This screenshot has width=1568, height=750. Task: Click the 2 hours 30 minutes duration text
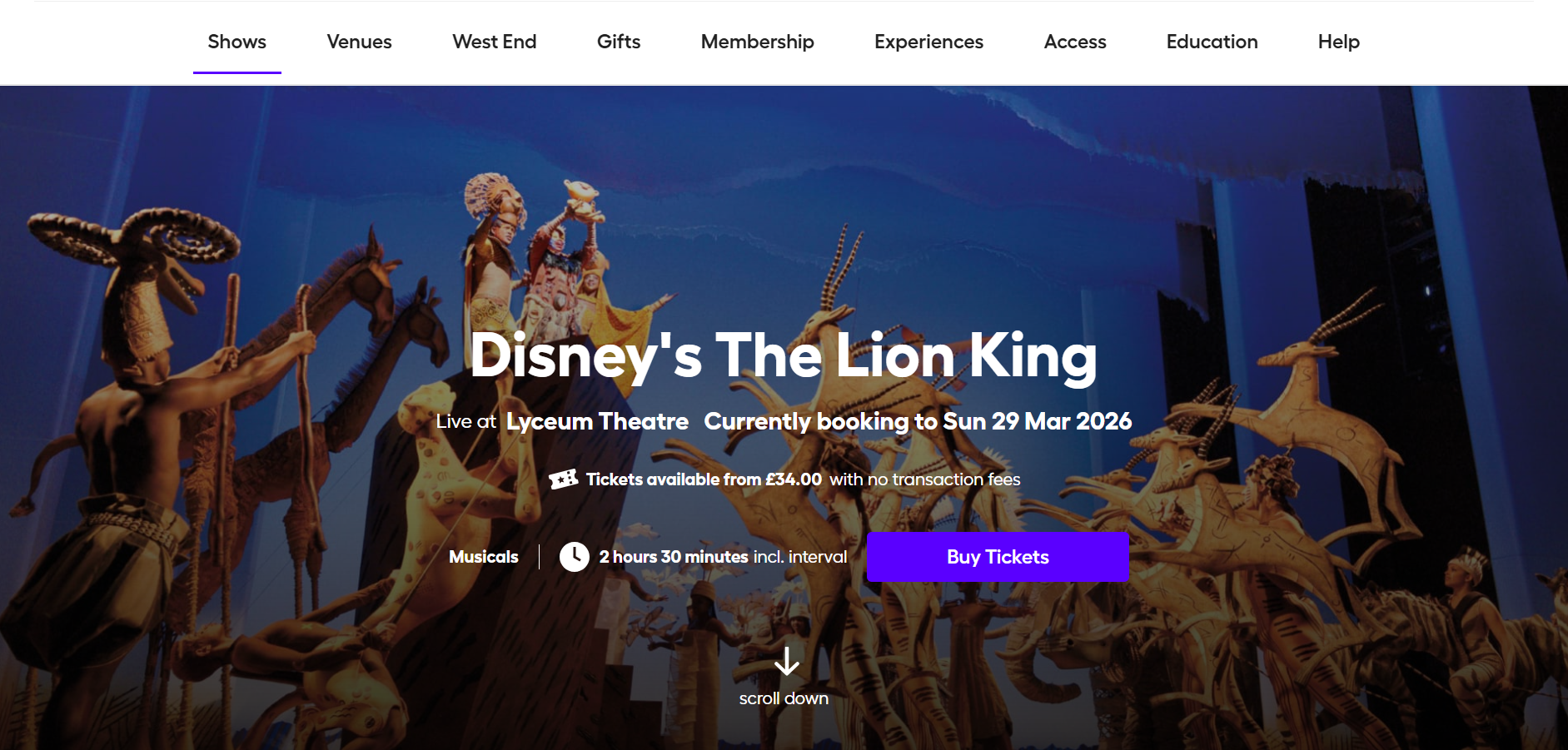[674, 557]
